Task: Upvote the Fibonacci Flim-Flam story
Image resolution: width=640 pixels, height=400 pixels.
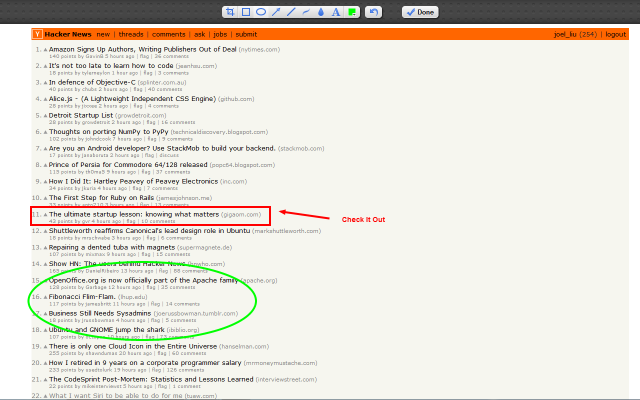Action: pyautogui.click(x=45, y=297)
